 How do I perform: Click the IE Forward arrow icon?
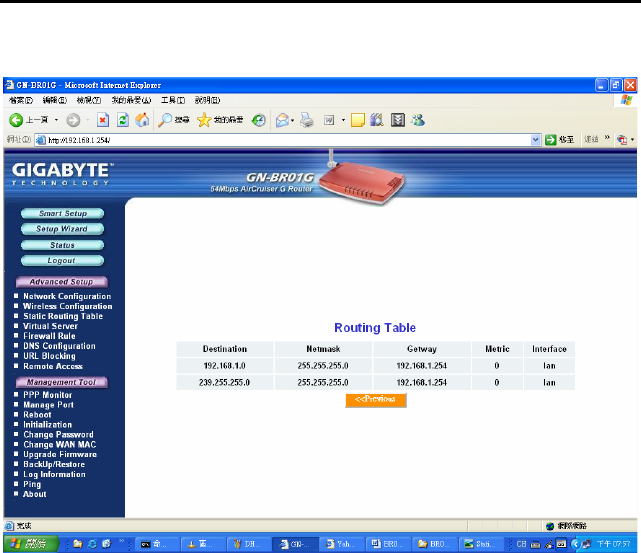[x=73, y=120]
